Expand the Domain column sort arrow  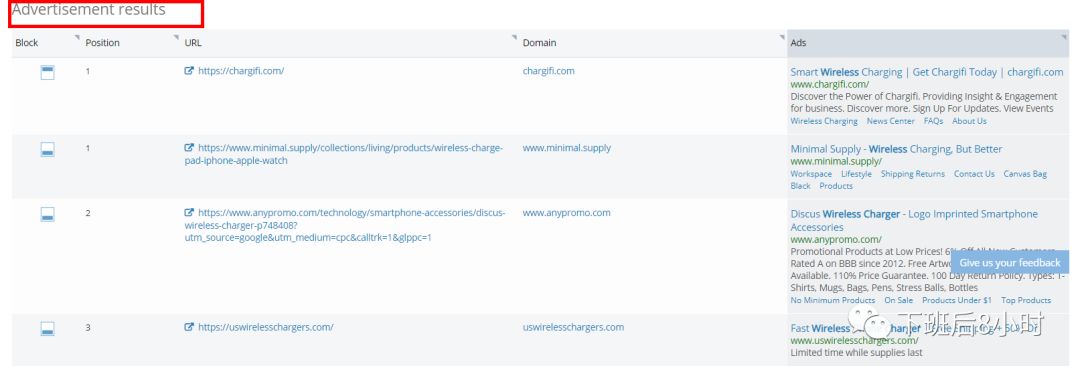point(782,37)
